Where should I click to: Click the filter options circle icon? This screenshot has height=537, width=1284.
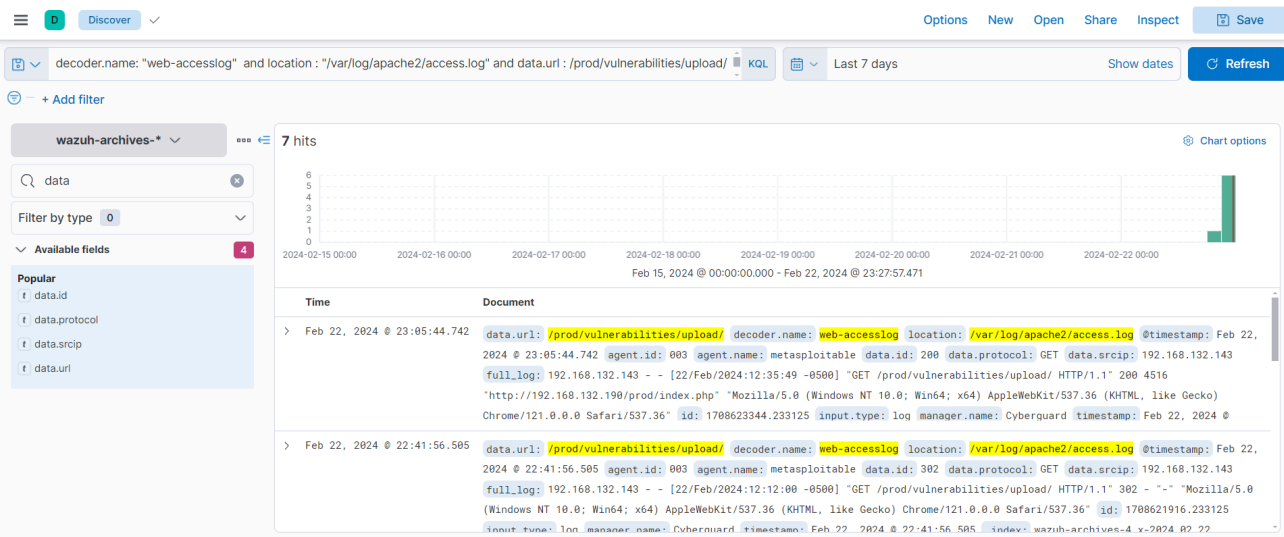click(14, 98)
